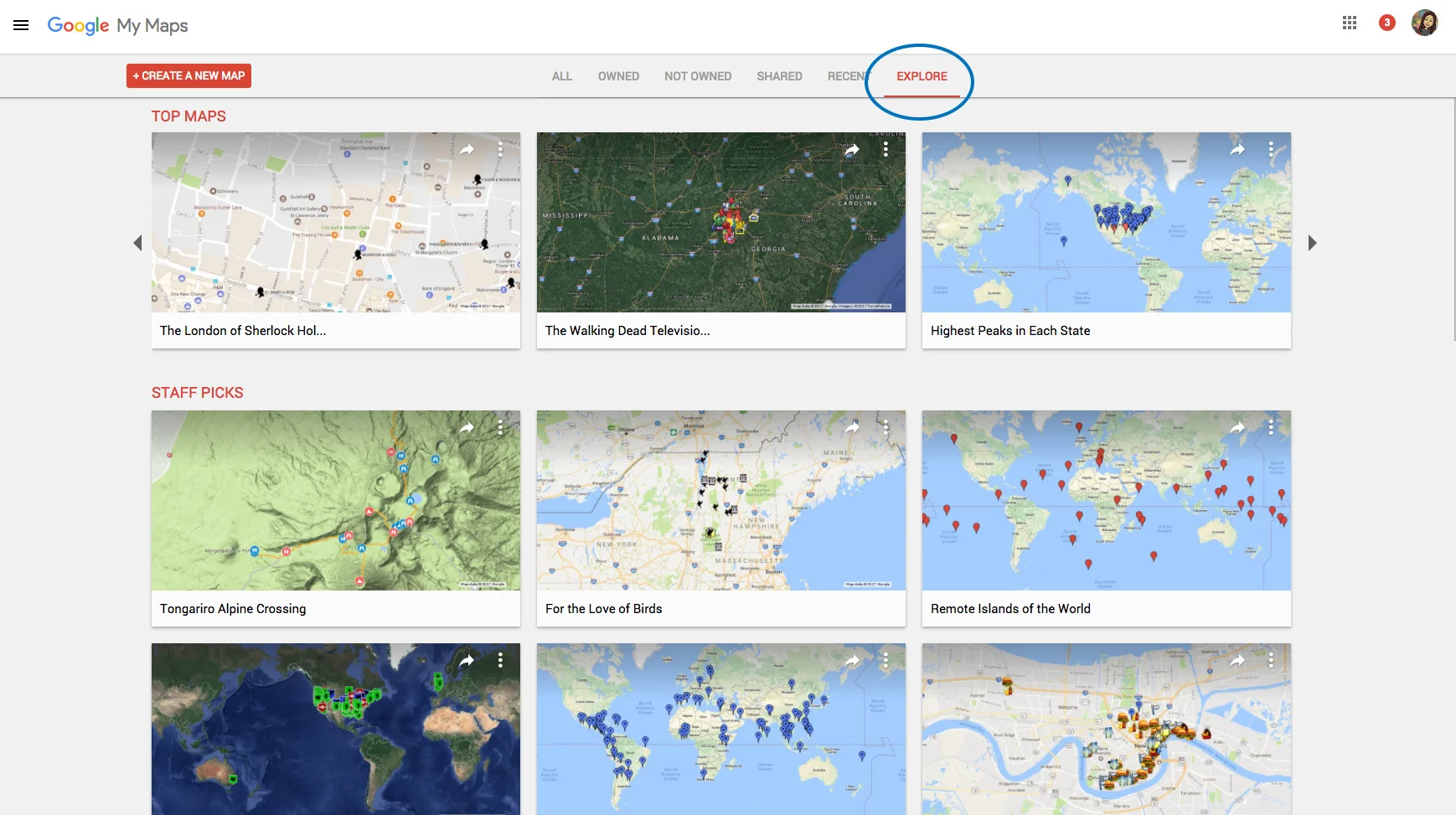This screenshot has width=1456, height=815.
Task: Open the dark satellite world map thumbnail
Action: click(336, 730)
